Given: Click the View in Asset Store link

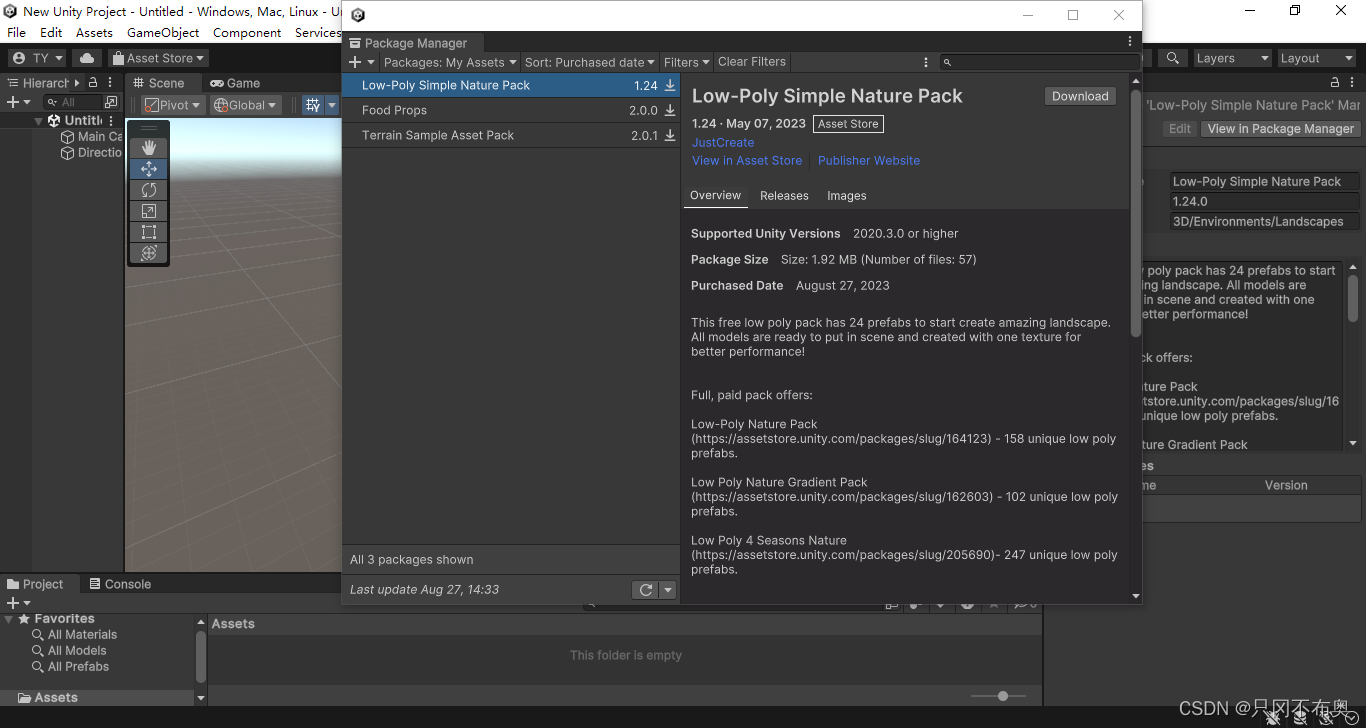Looking at the screenshot, I should tap(747, 160).
